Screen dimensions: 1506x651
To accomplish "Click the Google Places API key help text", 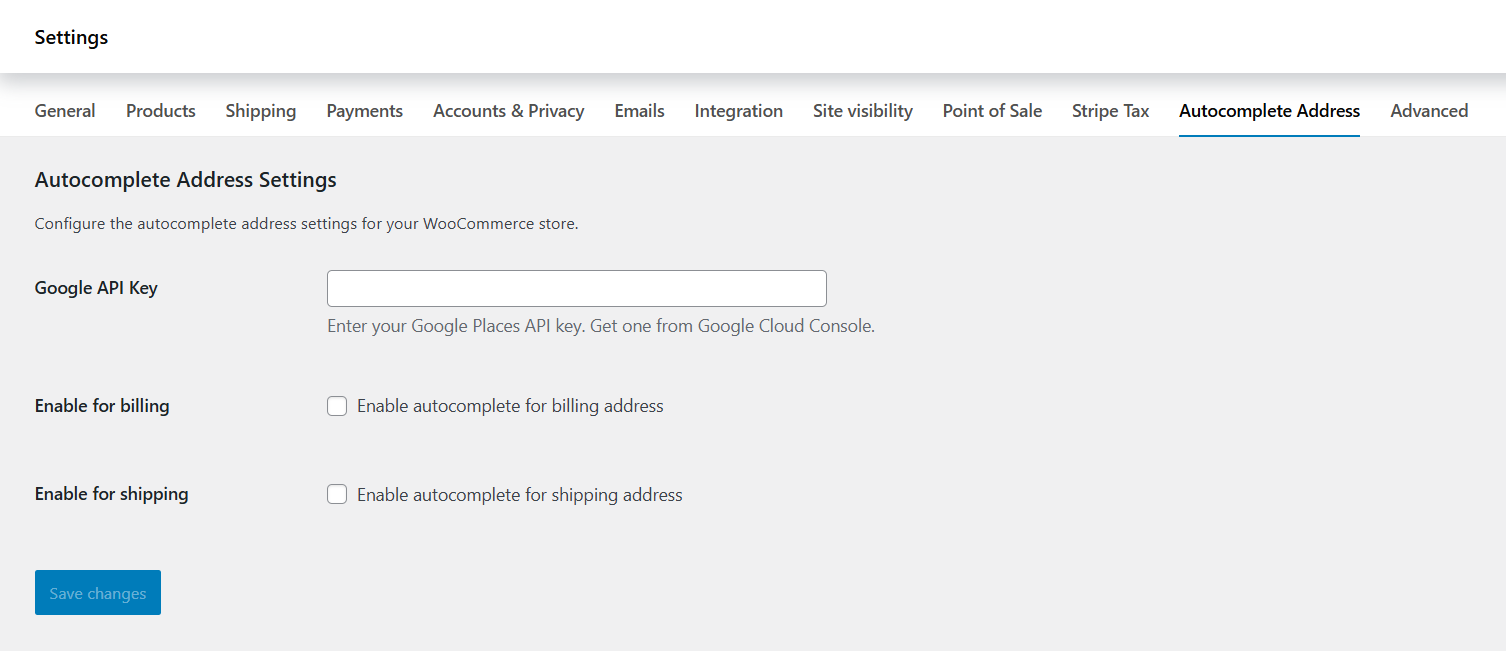I will point(601,326).
